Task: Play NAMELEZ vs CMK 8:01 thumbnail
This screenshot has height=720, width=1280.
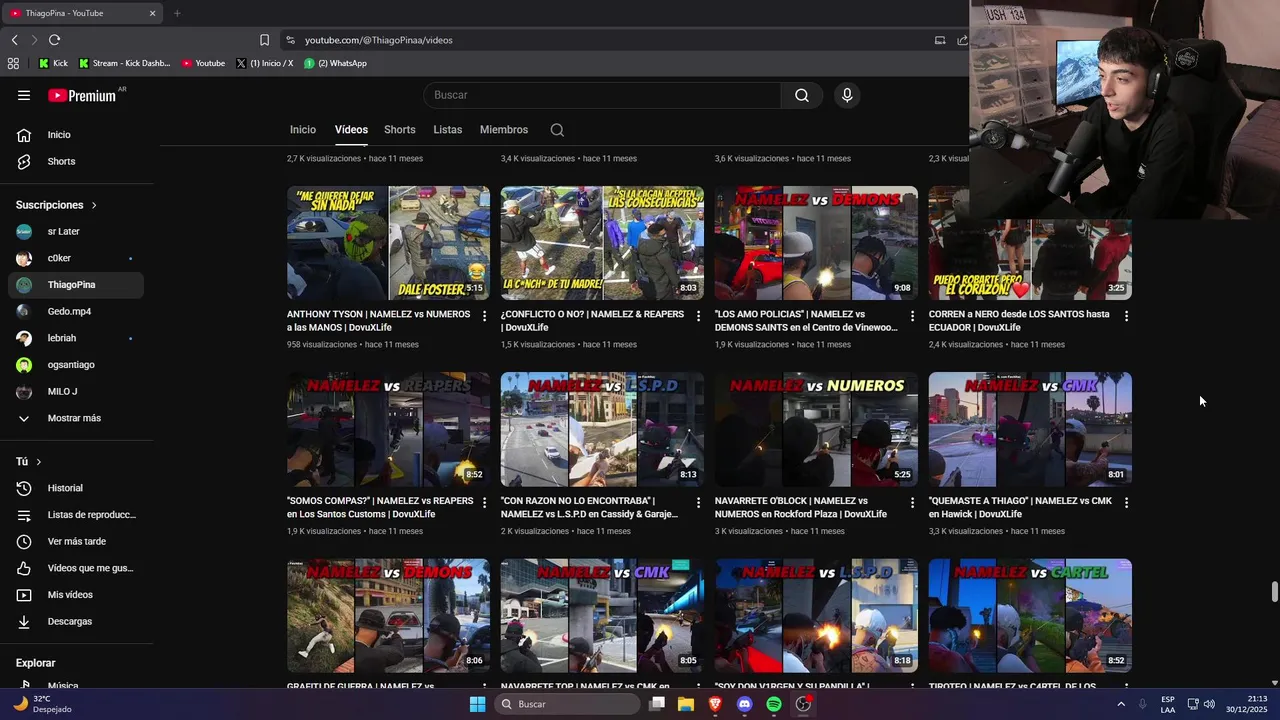Action: tap(1030, 429)
